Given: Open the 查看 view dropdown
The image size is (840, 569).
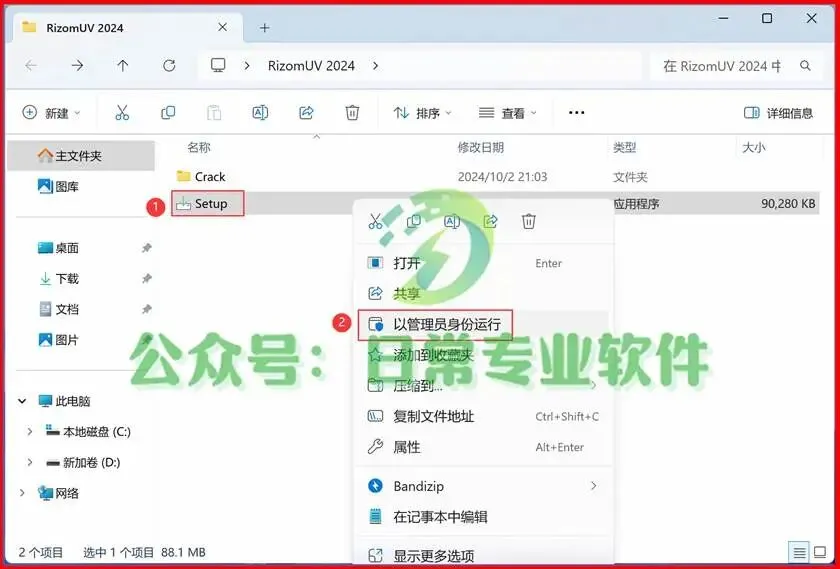Looking at the screenshot, I should click(x=507, y=113).
